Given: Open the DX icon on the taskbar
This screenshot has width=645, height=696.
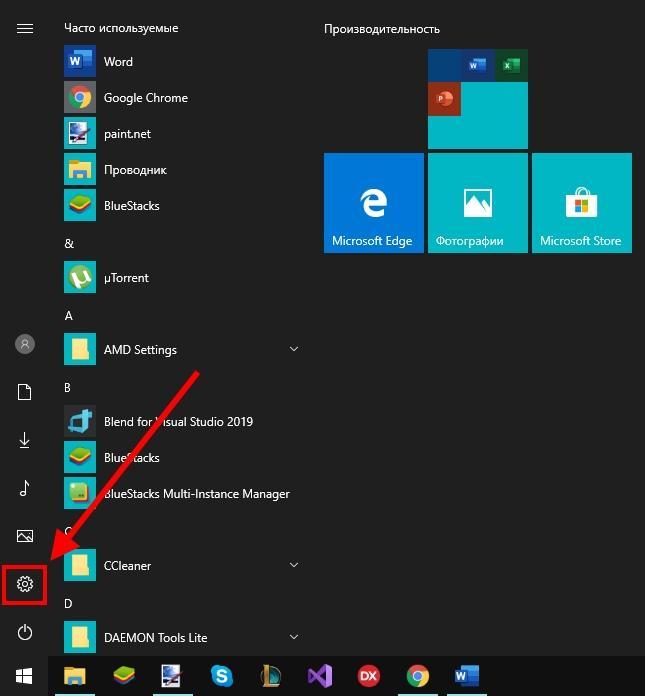Looking at the screenshot, I should pyautogui.click(x=368, y=676).
